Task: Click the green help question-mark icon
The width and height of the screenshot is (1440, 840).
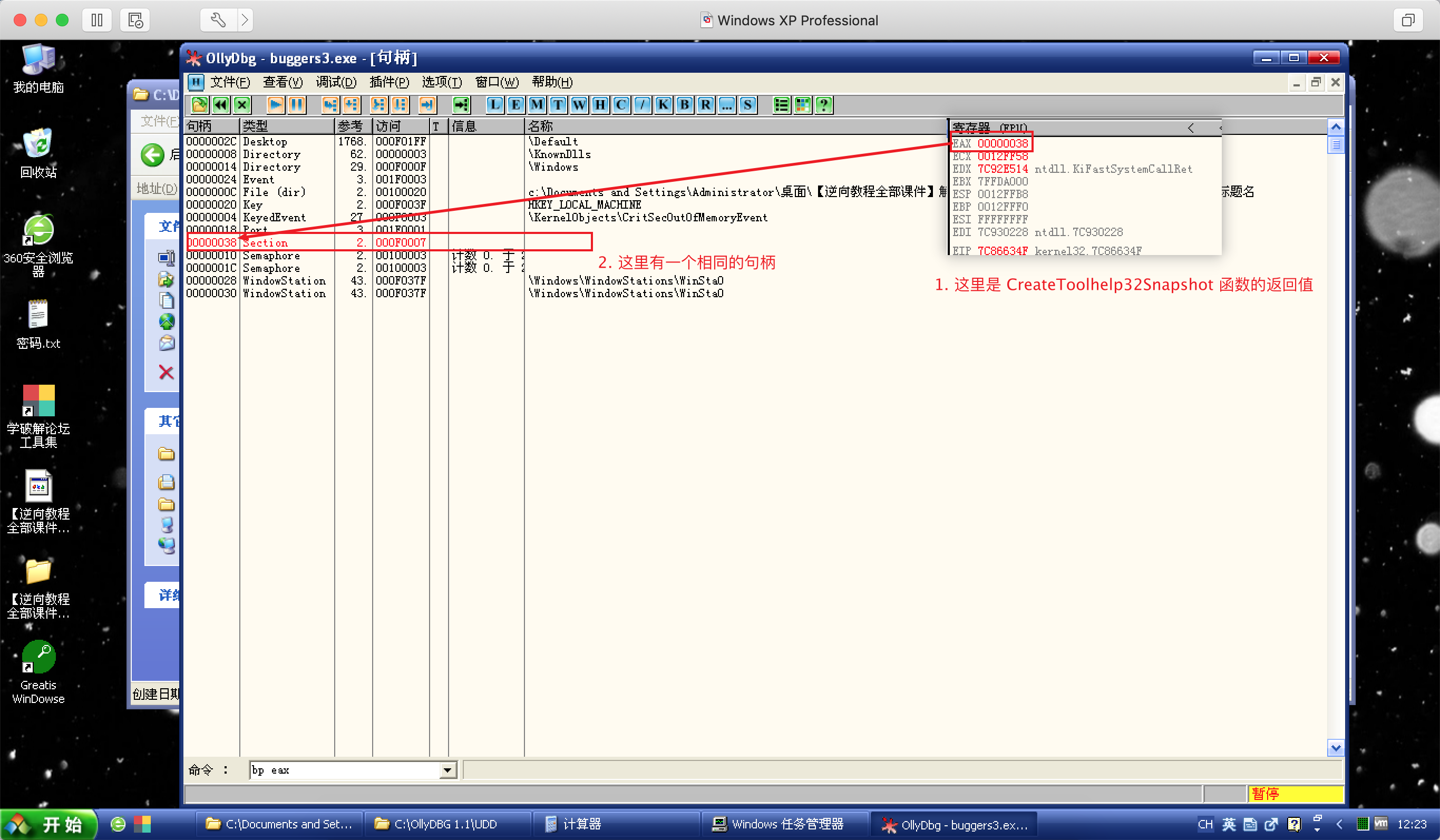Action: coord(823,104)
